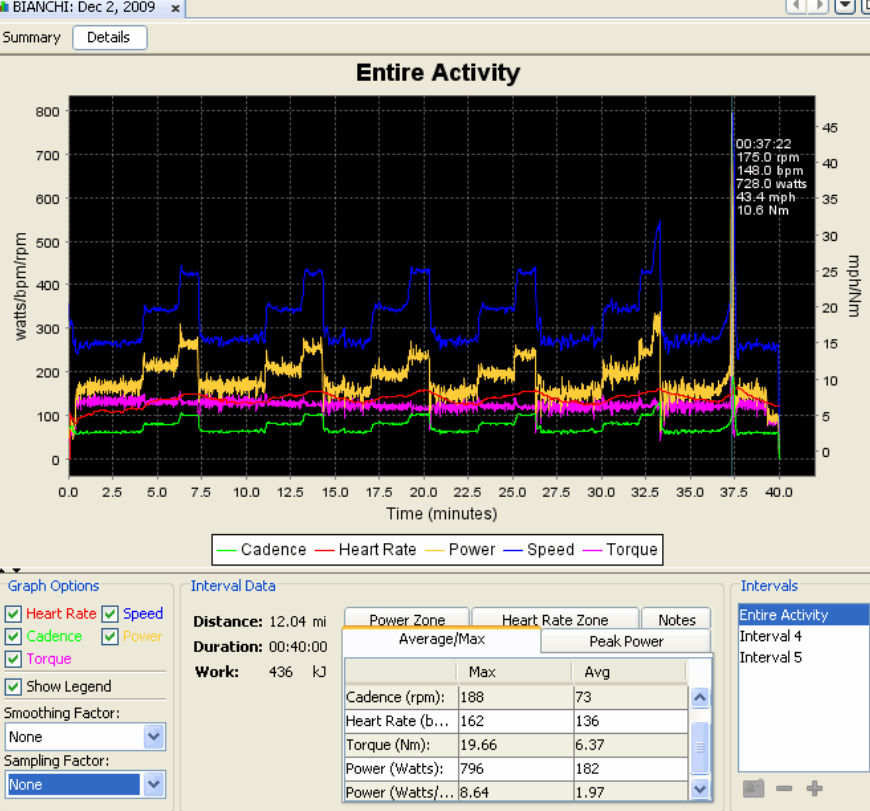Click the table's vertical scrollbar thumb
This screenshot has height=811, width=870.
700,748
